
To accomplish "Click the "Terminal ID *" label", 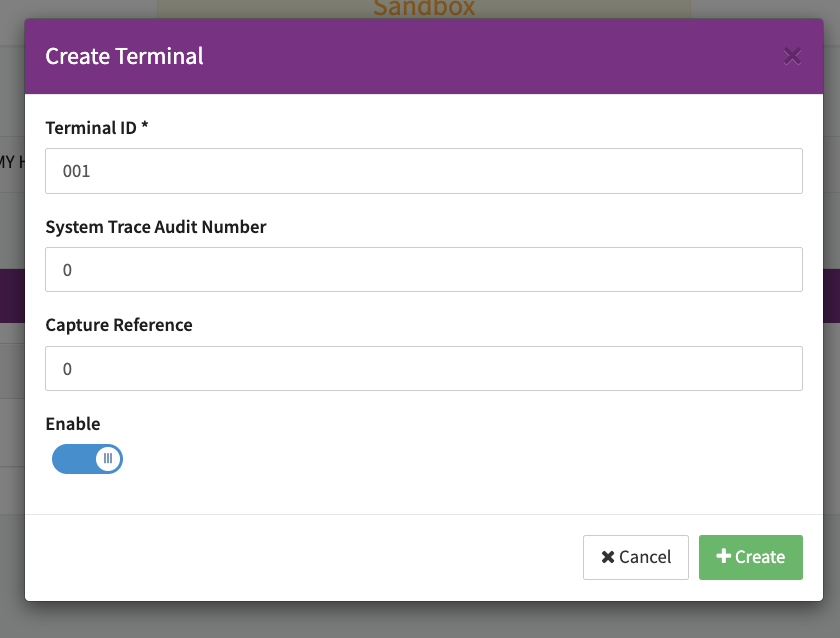I will (97, 127).
